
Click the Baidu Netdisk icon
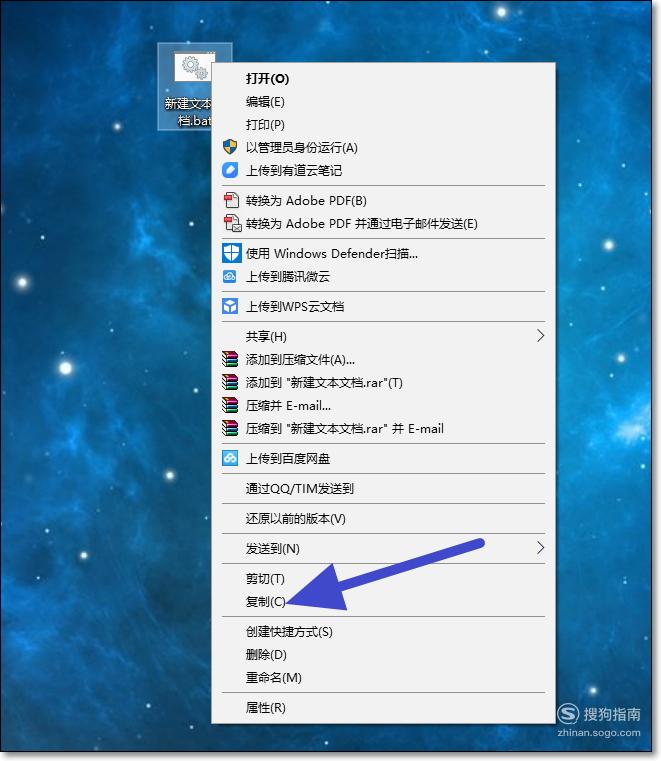tap(230, 458)
